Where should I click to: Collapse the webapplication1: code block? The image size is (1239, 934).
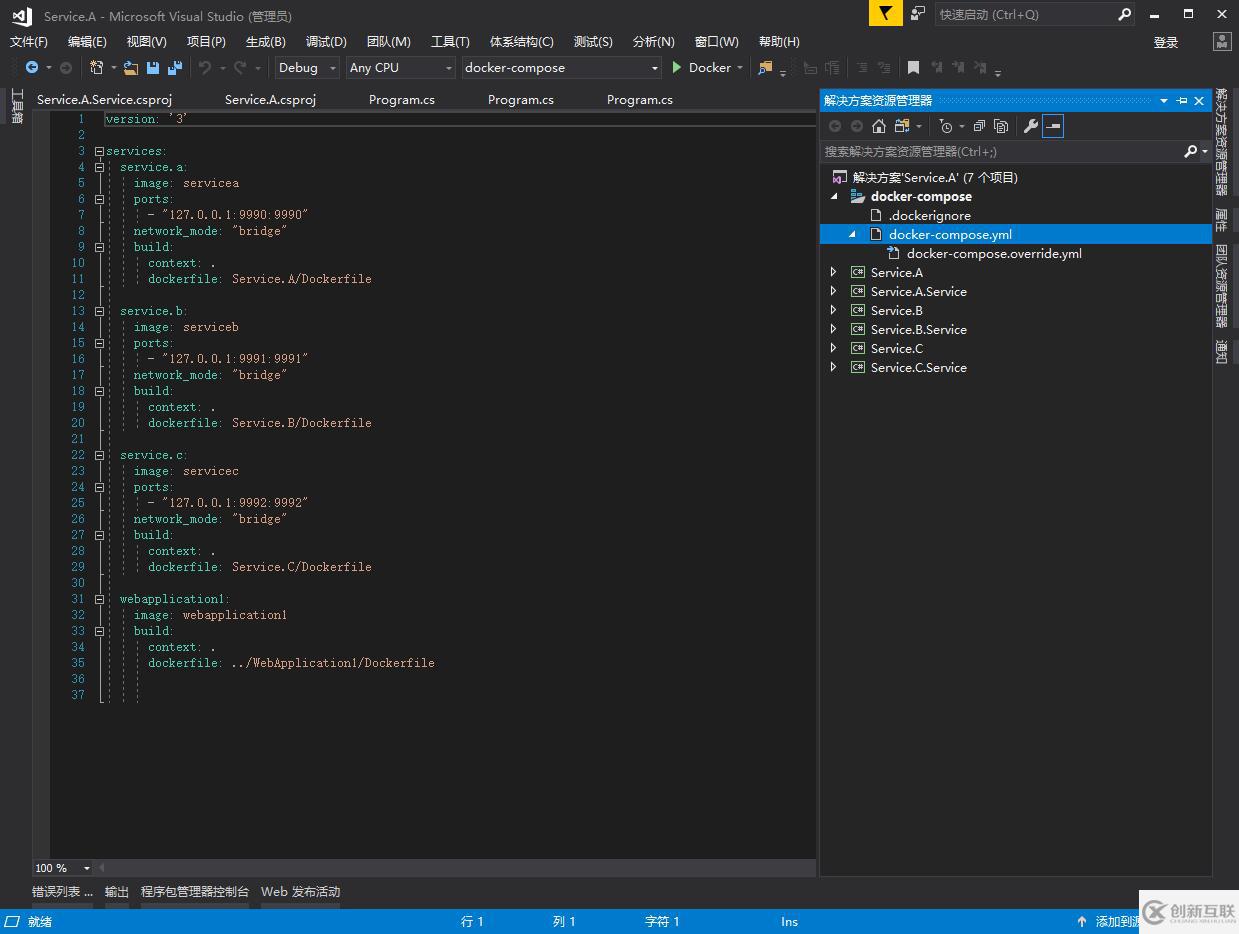tap(99, 599)
